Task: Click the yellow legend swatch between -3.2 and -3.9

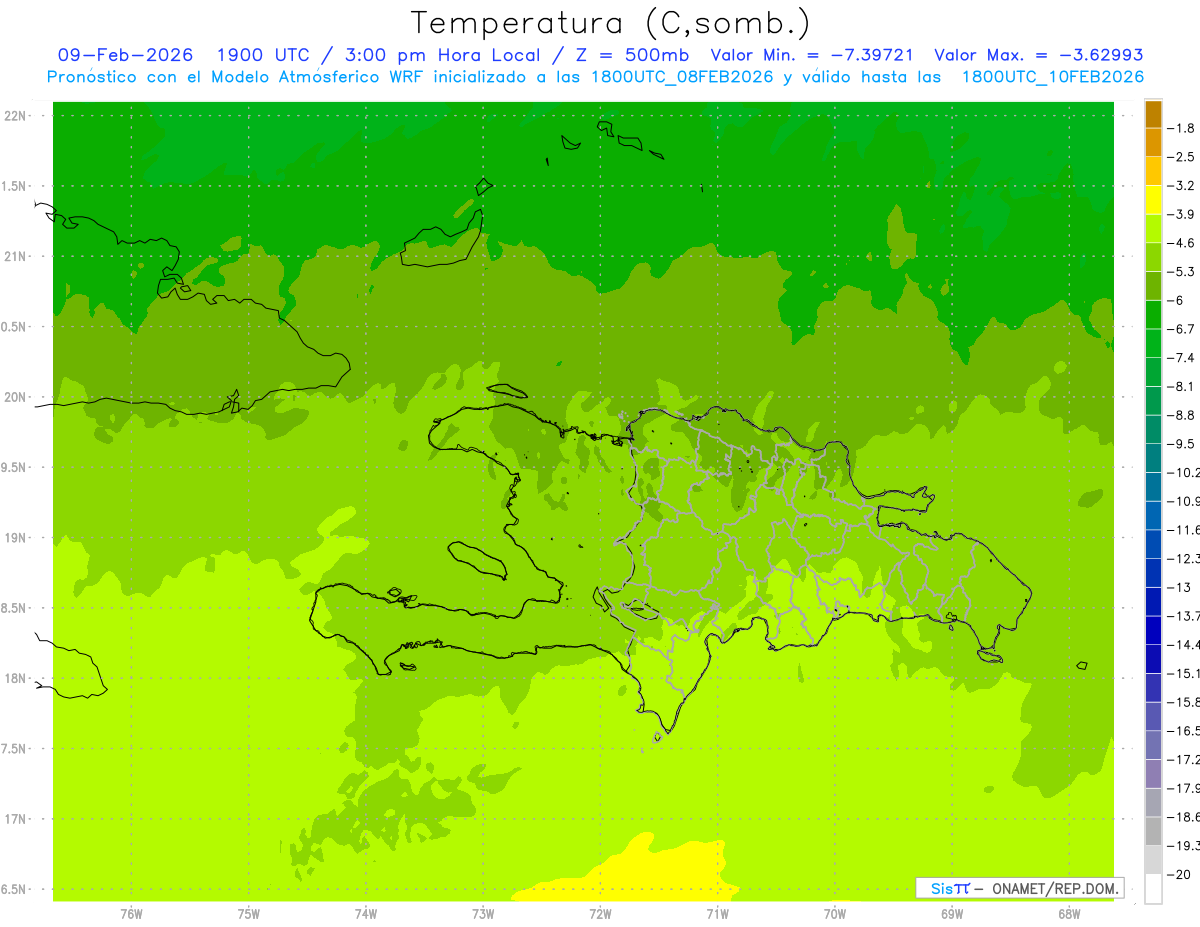Action: point(1153,200)
